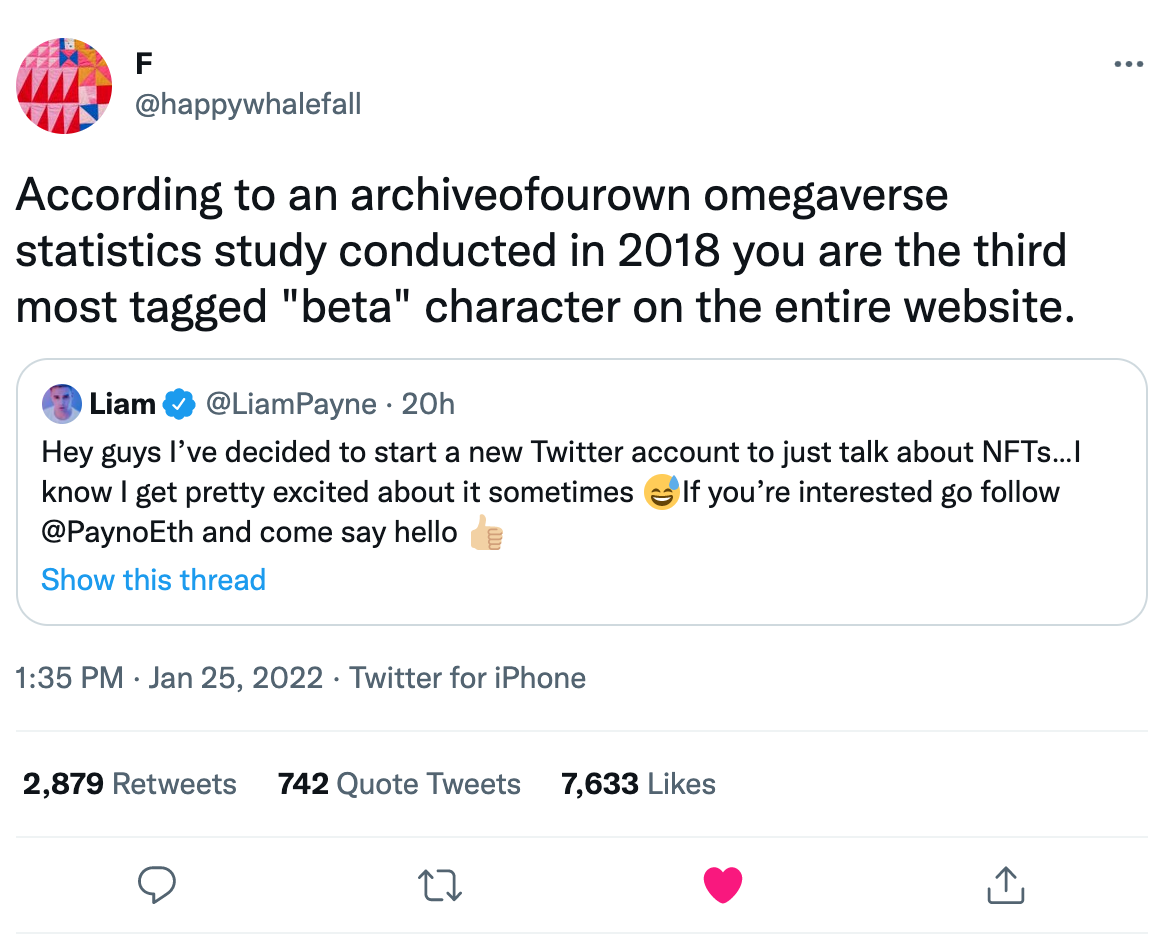Screen dimensions: 1168x940
Task: Open the @PaynoEth mention
Action: 110,531
